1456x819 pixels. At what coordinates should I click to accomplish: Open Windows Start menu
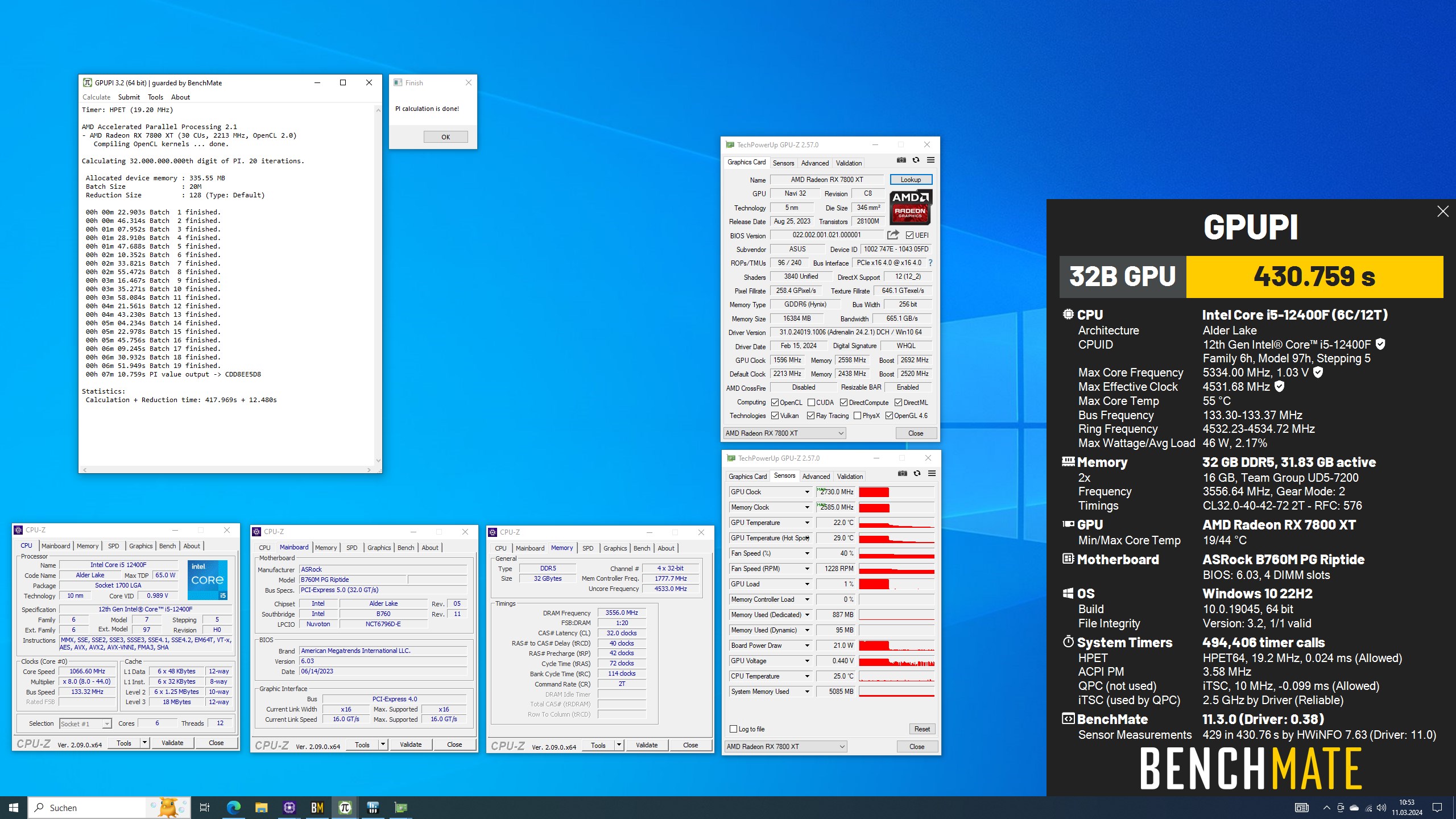click(x=14, y=808)
